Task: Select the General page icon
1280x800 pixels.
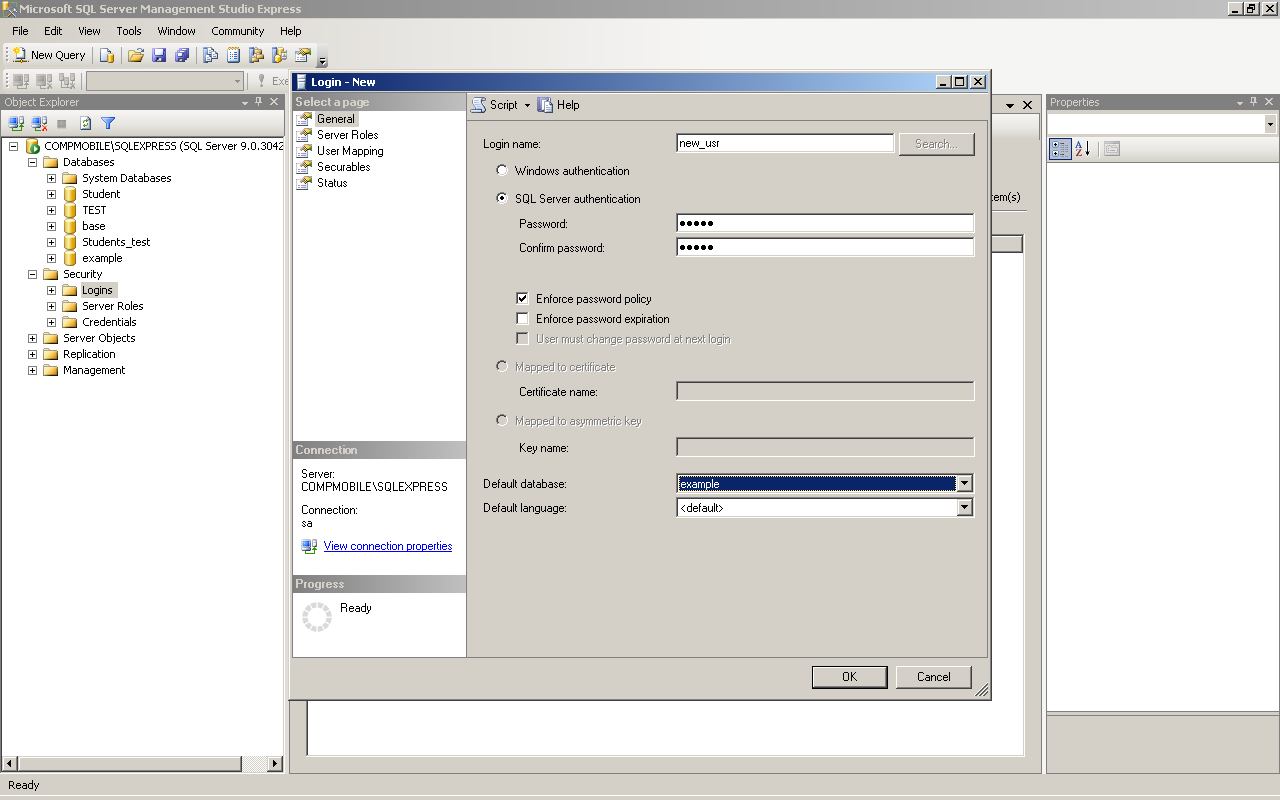Action: [305, 119]
